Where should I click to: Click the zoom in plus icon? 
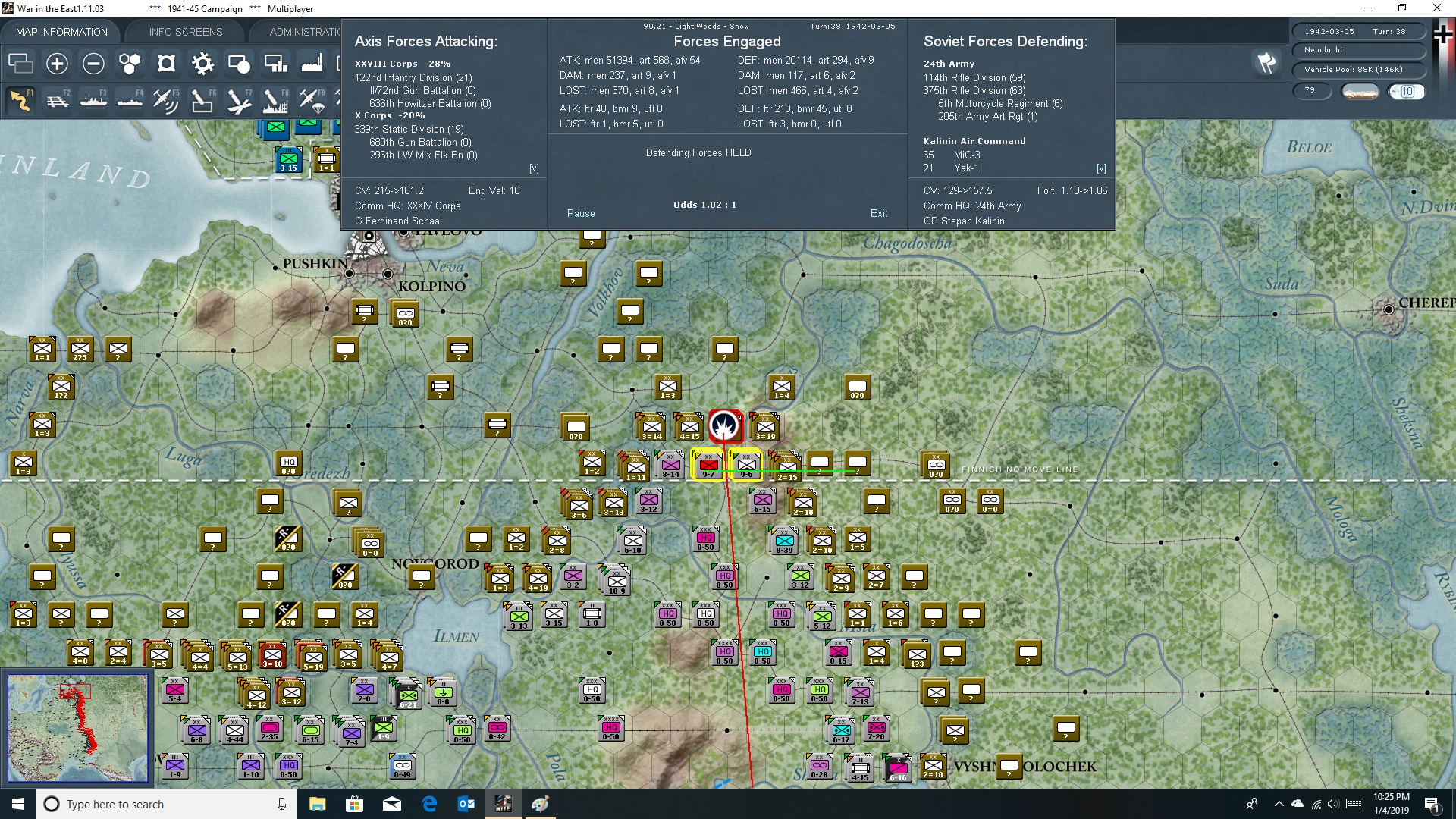click(x=57, y=64)
